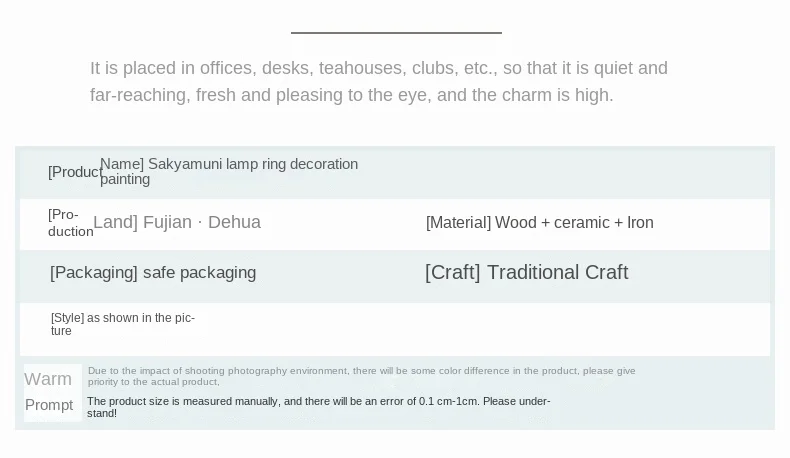Click the line "far-reaching, fresh and pleasing to the eye"
790x458 pixels.
coord(351,95)
